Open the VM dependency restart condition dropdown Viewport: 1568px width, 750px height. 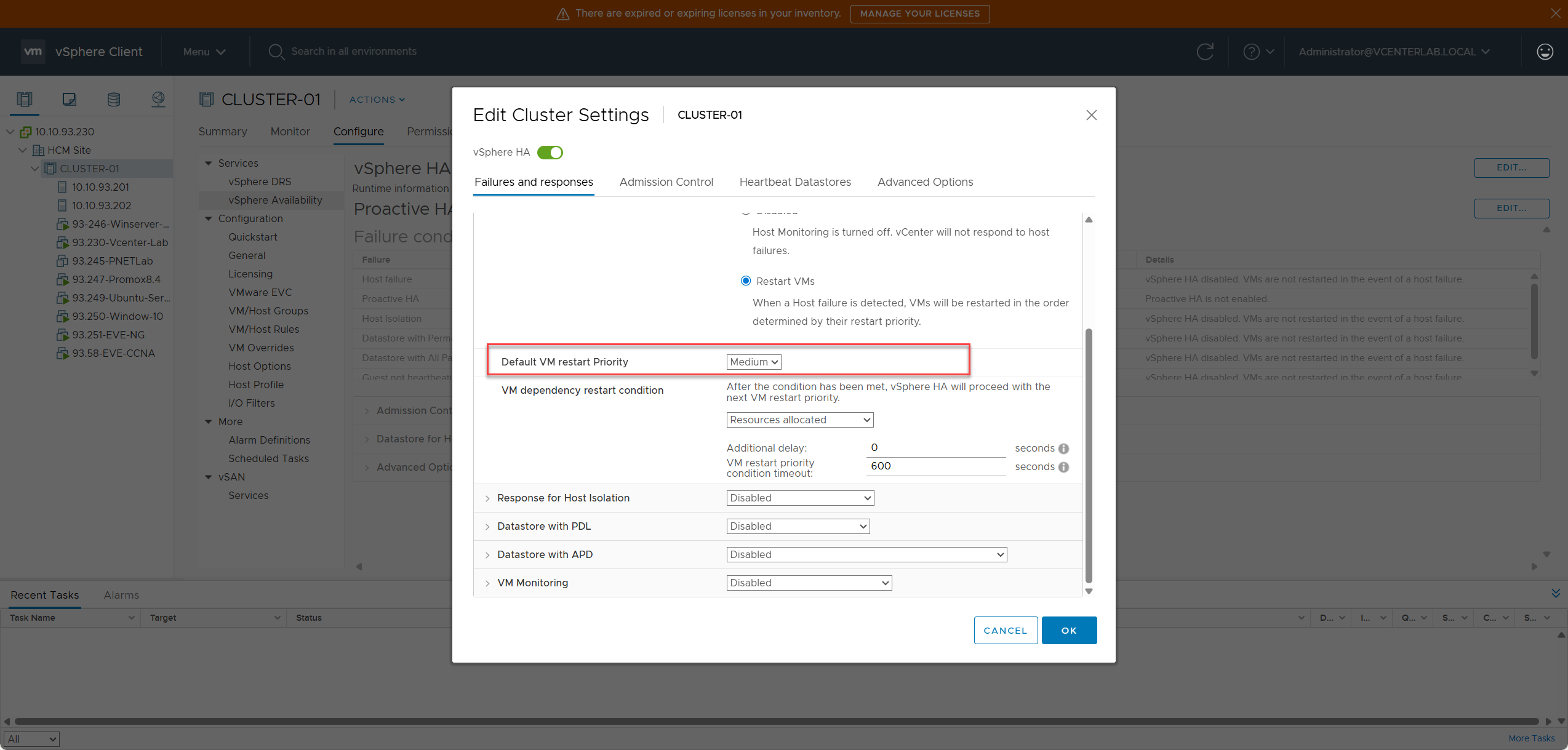coord(799,420)
